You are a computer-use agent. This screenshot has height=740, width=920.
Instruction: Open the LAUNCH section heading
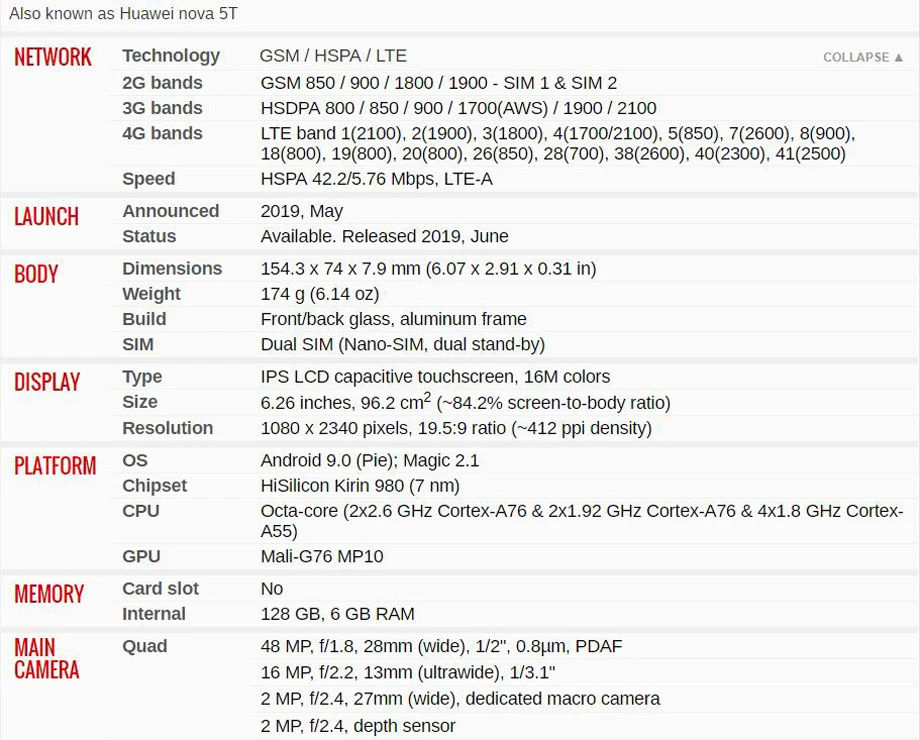click(46, 217)
